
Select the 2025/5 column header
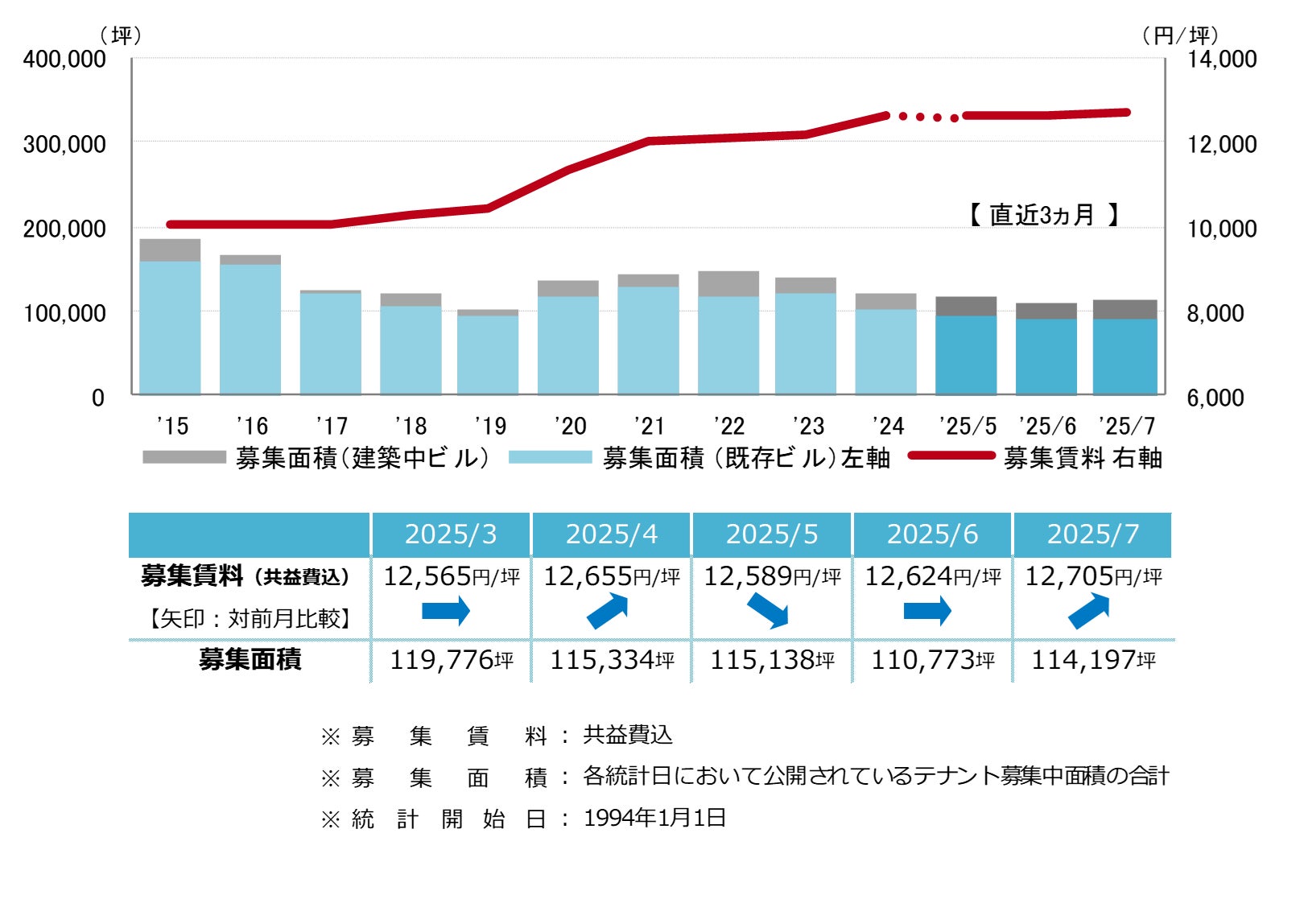point(772,534)
